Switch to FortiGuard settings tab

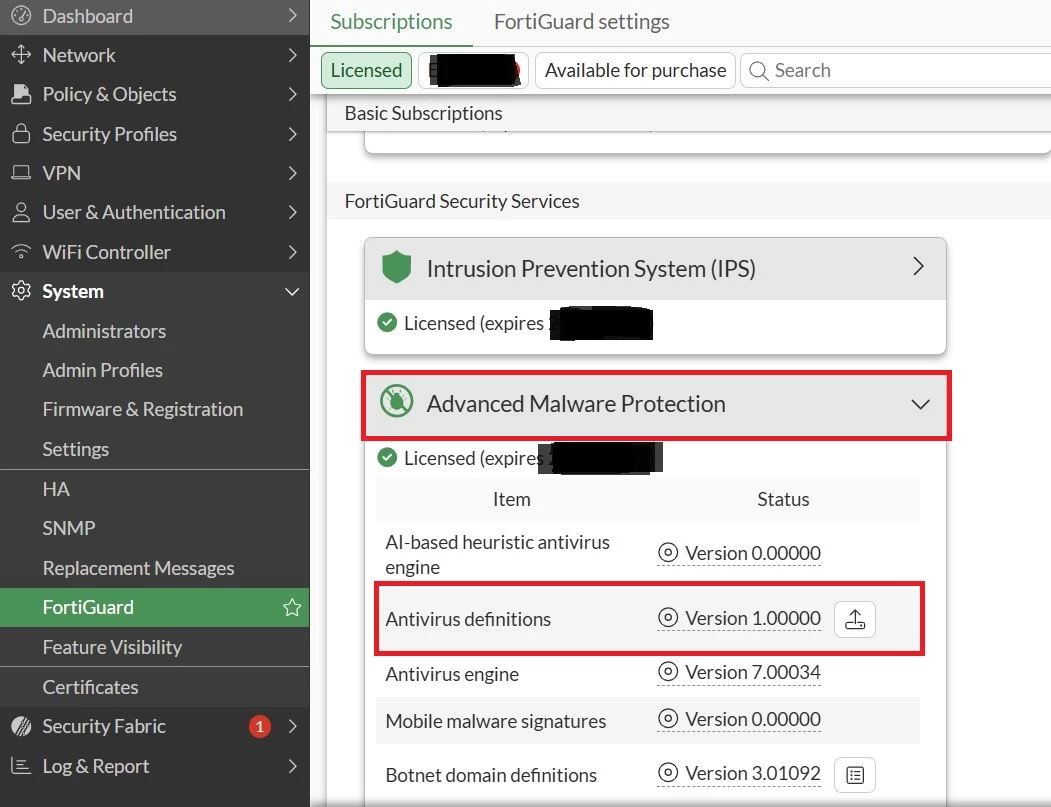(x=581, y=22)
